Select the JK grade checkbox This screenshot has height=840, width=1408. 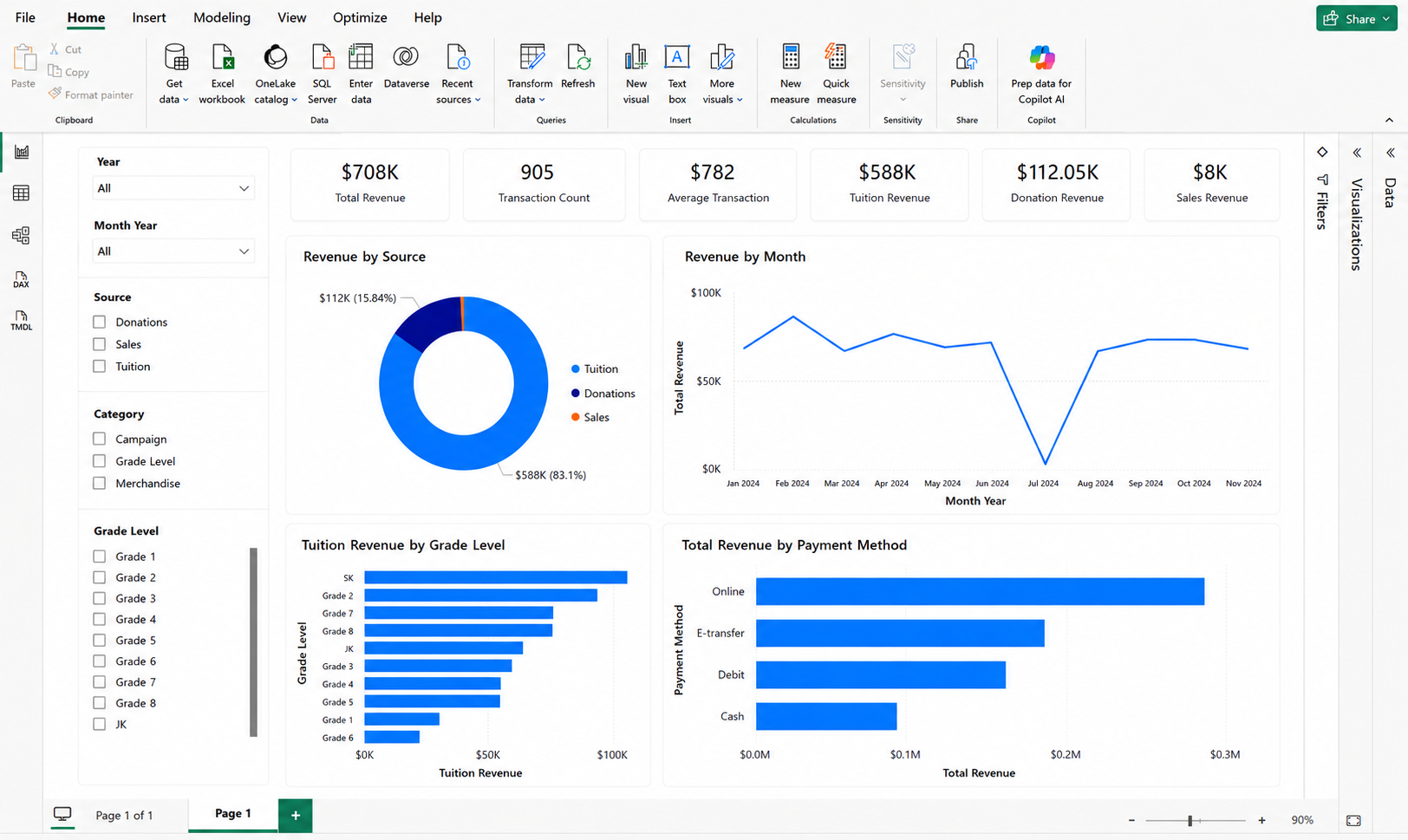click(x=100, y=724)
